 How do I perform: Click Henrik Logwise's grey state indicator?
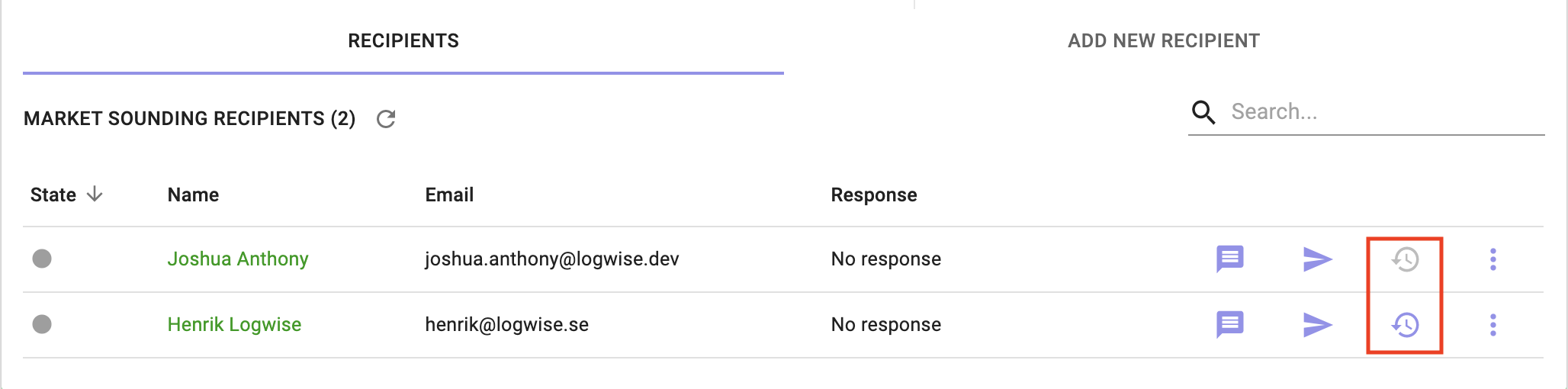[x=42, y=324]
